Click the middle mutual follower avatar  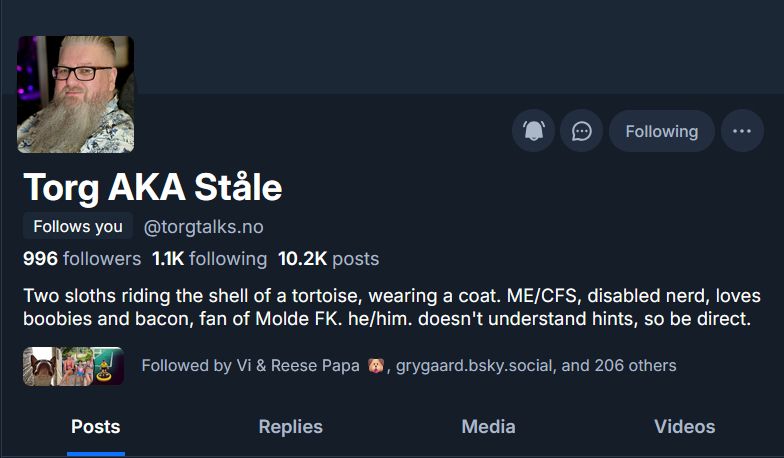click(73, 366)
